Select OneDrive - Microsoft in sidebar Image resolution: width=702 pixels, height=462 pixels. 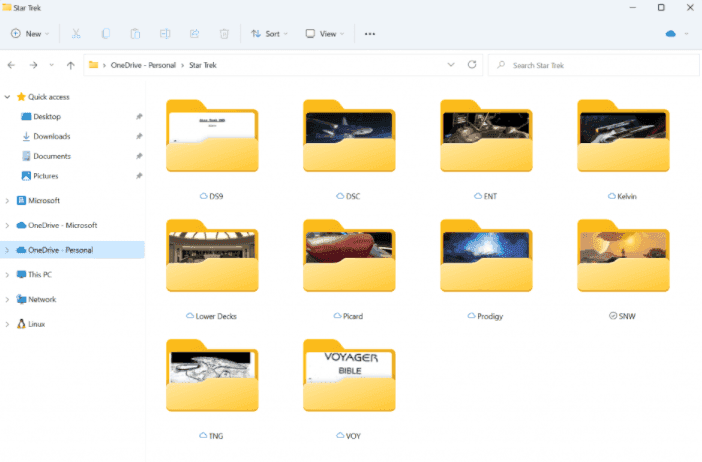pos(63,225)
